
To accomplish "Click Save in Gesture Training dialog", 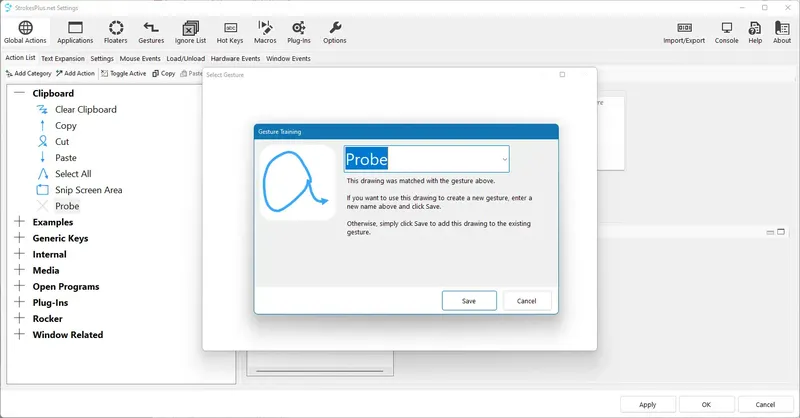I will [469, 301].
